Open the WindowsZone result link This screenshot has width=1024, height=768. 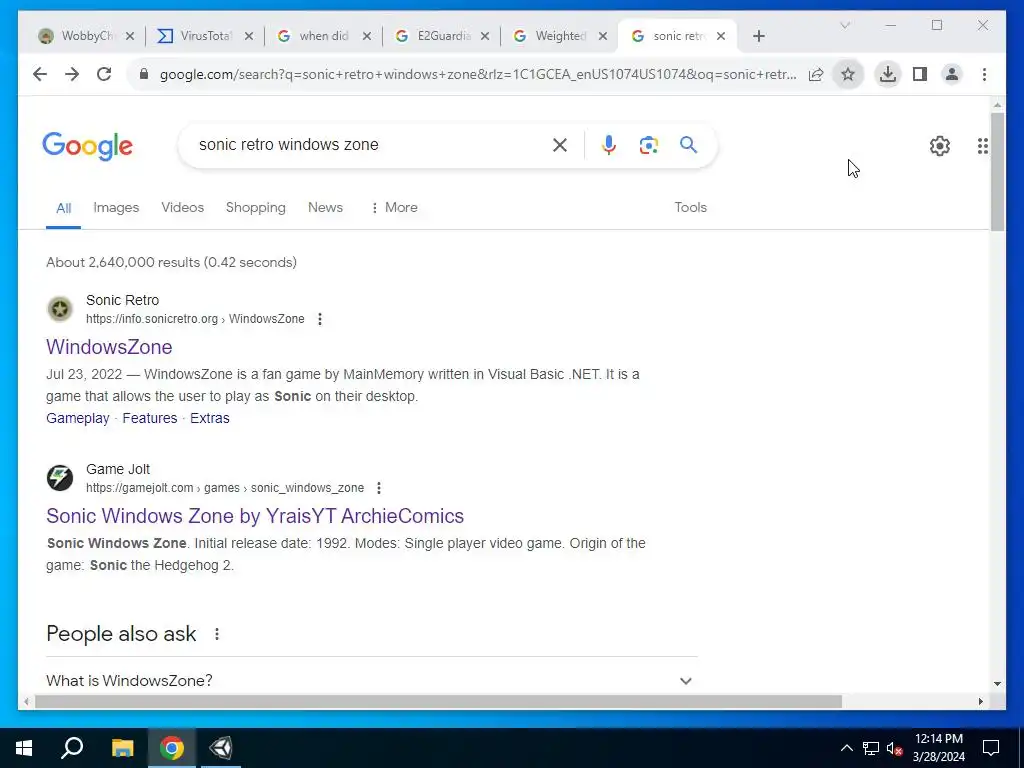tap(109, 347)
